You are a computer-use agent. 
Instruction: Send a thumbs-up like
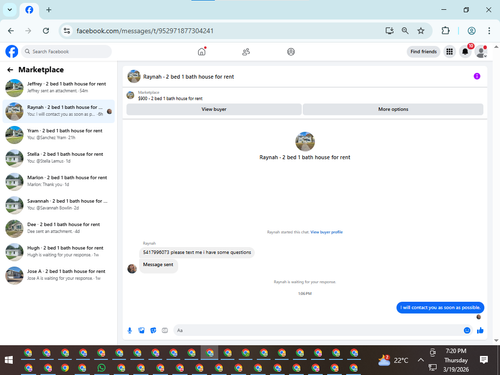pyautogui.click(x=480, y=330)
